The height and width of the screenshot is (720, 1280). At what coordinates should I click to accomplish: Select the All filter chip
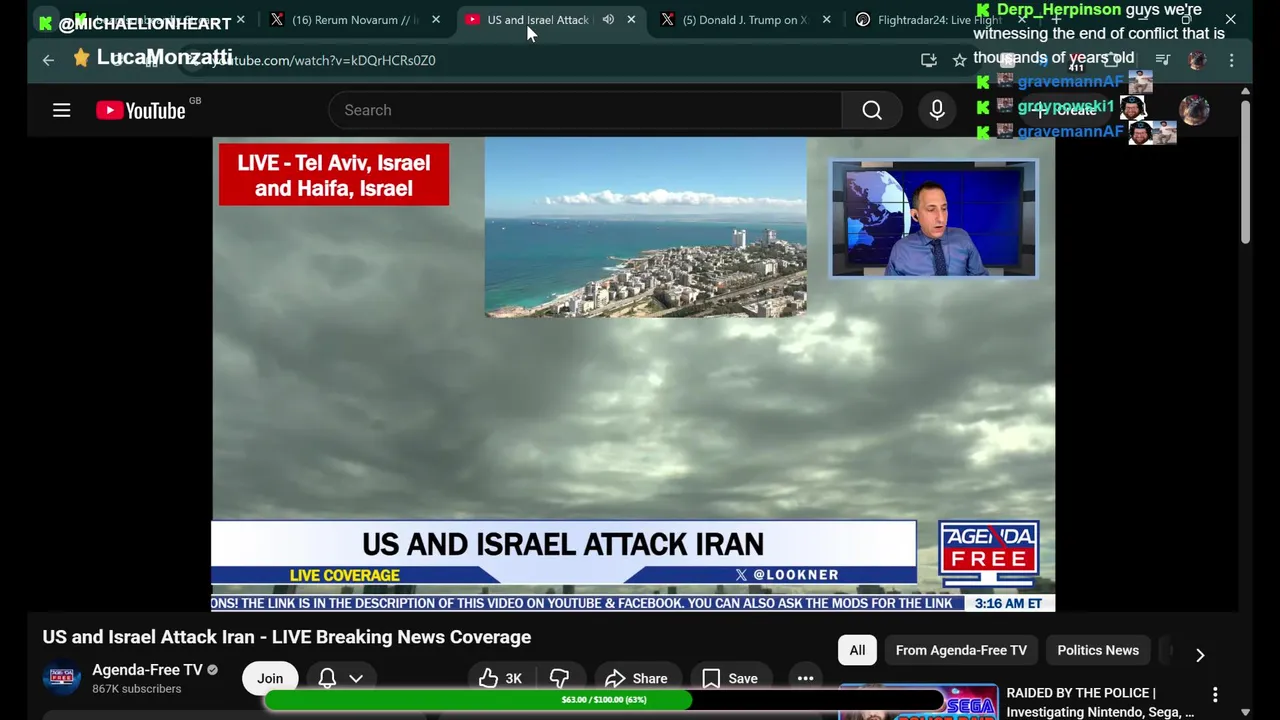tap(857, 650)
